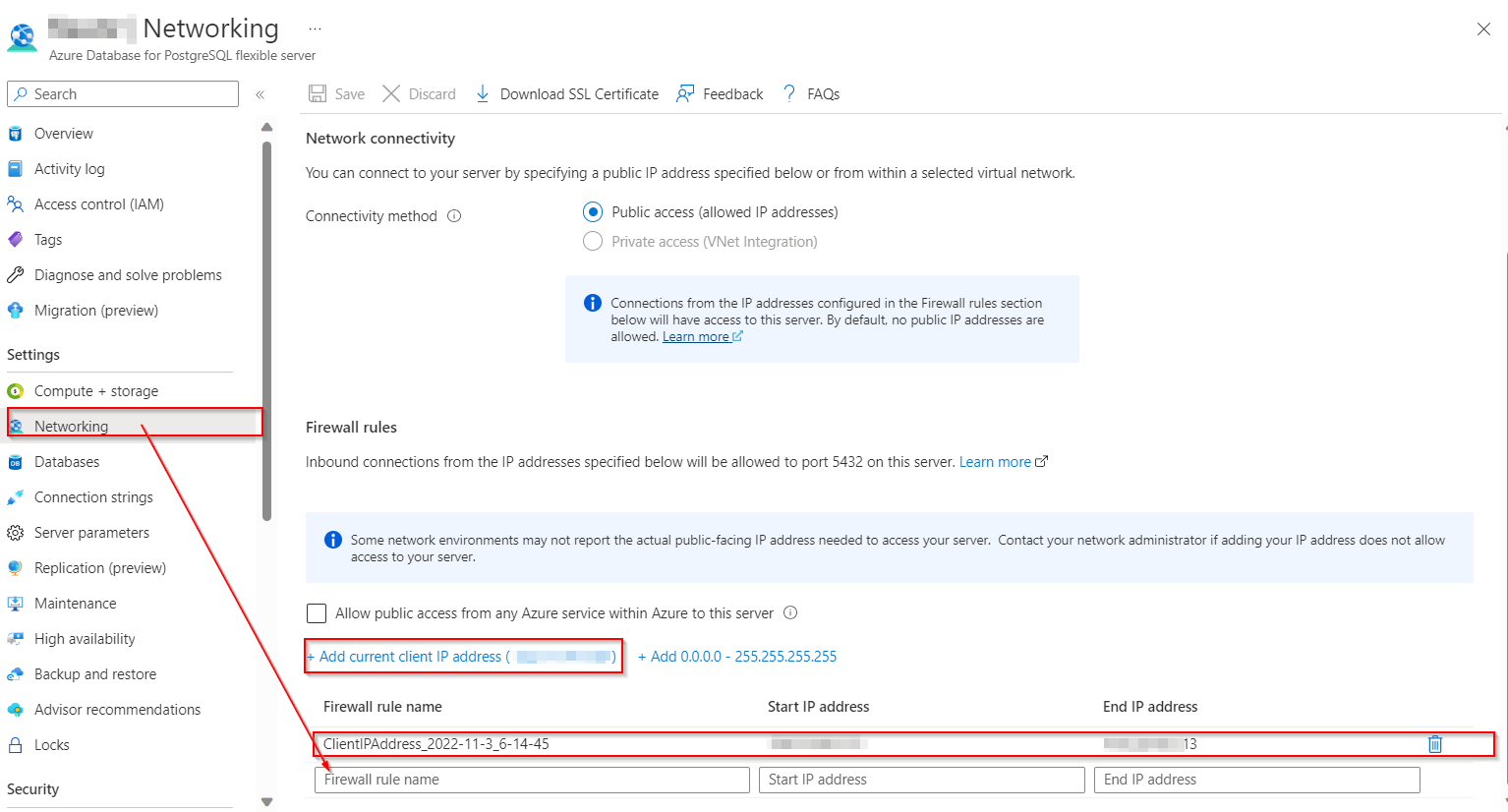Screen dimensions: 1508x812
Task: Click the Connectivity method info icon
Action: pos(454,216)
